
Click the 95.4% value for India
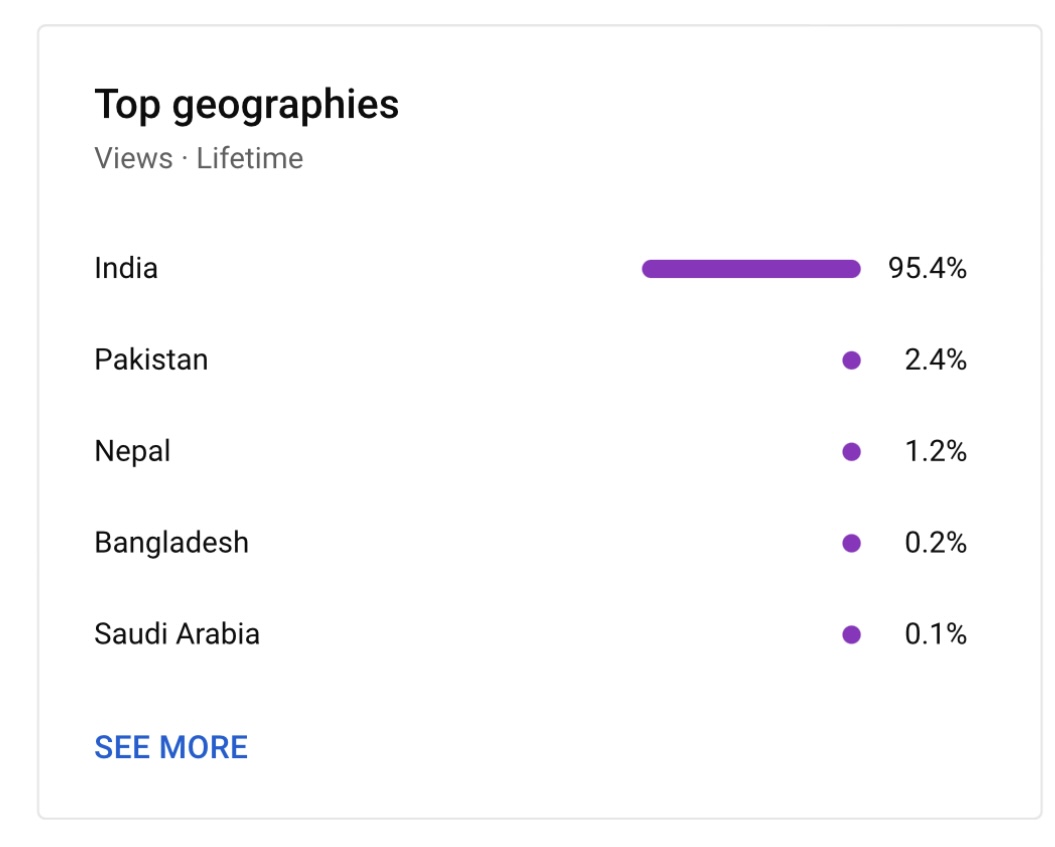pos(927,268)
